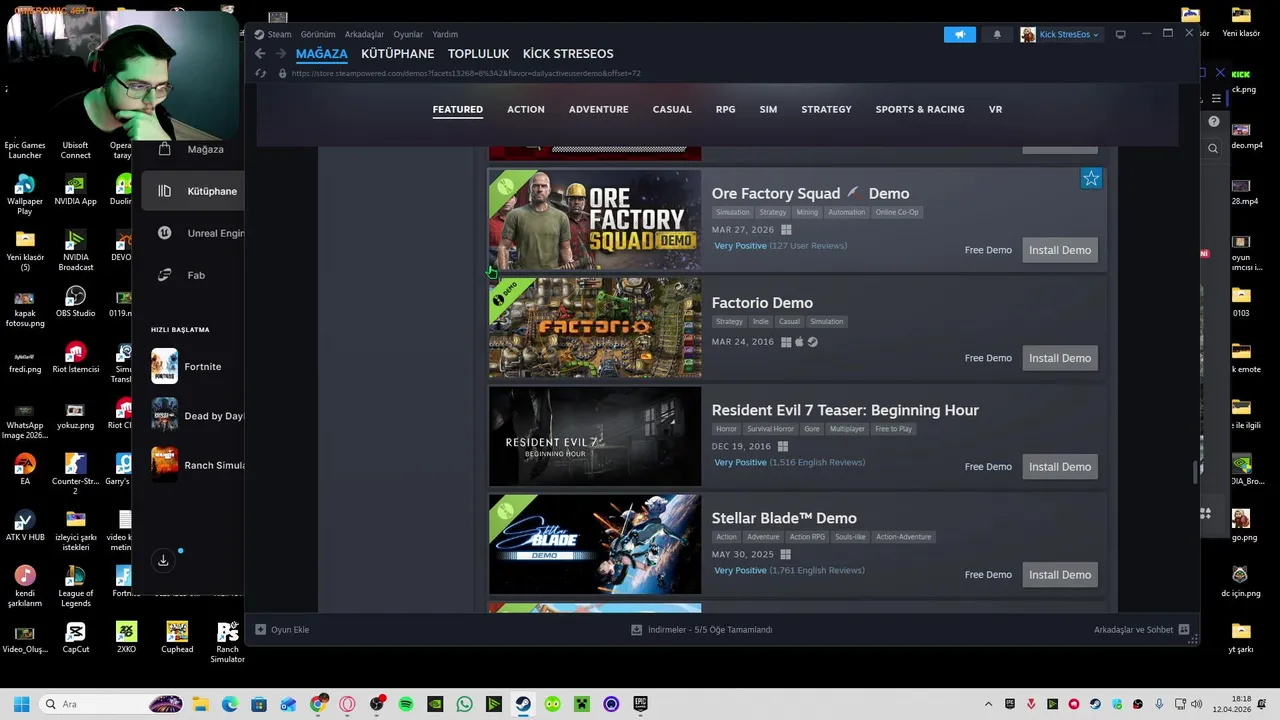Viewport: 1280px width, 720px height.
Task: Install the Factorio demo
Action: tap(1060, 358)
